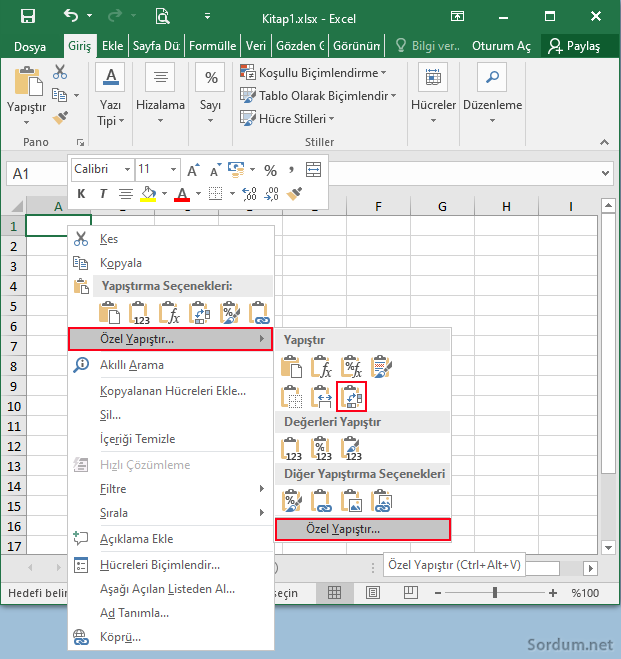Increase decimal places in the mini toolbar

250,194
